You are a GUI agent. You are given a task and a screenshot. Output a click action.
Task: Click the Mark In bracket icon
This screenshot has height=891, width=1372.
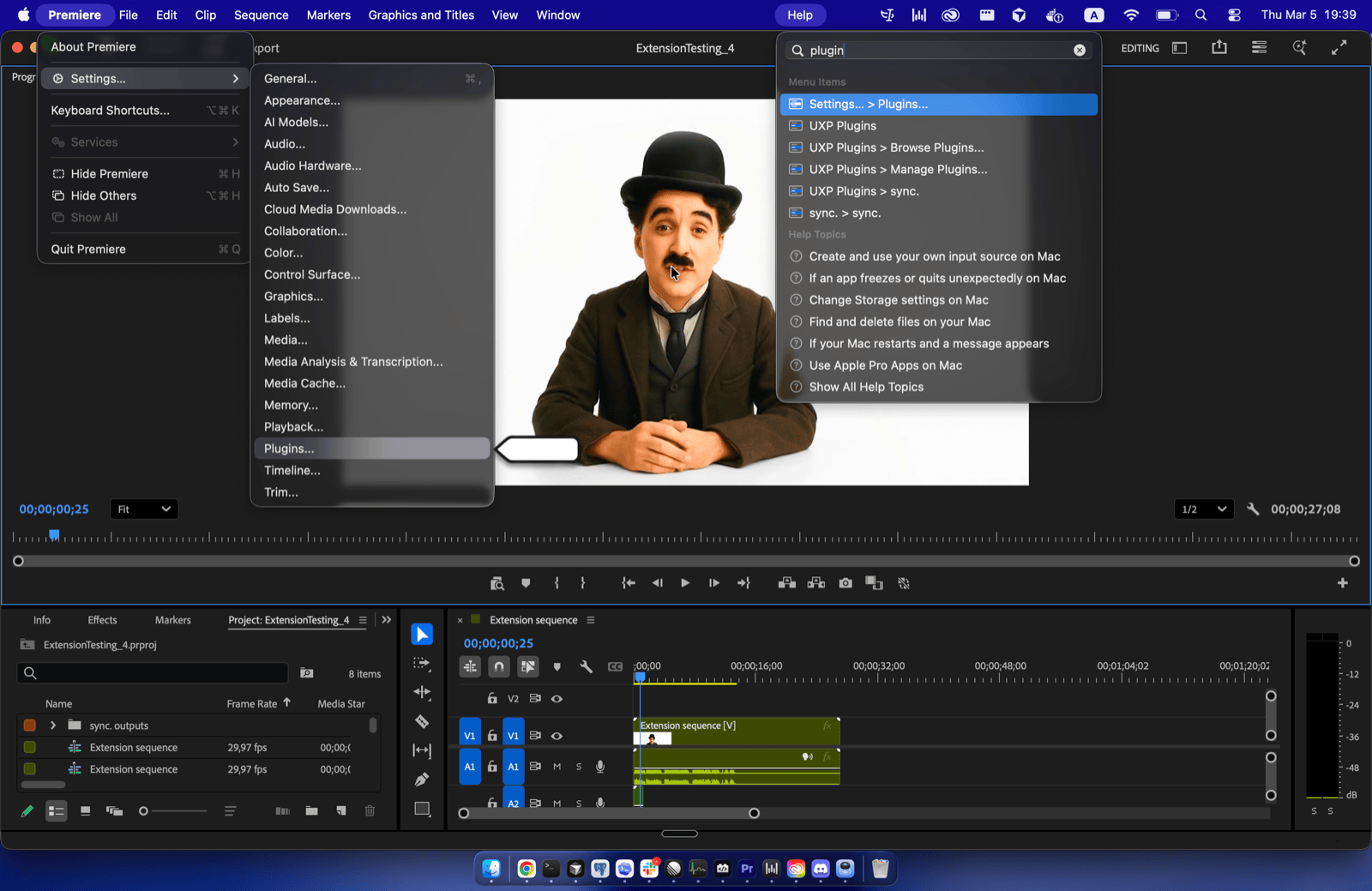click(x=557, y=583)
